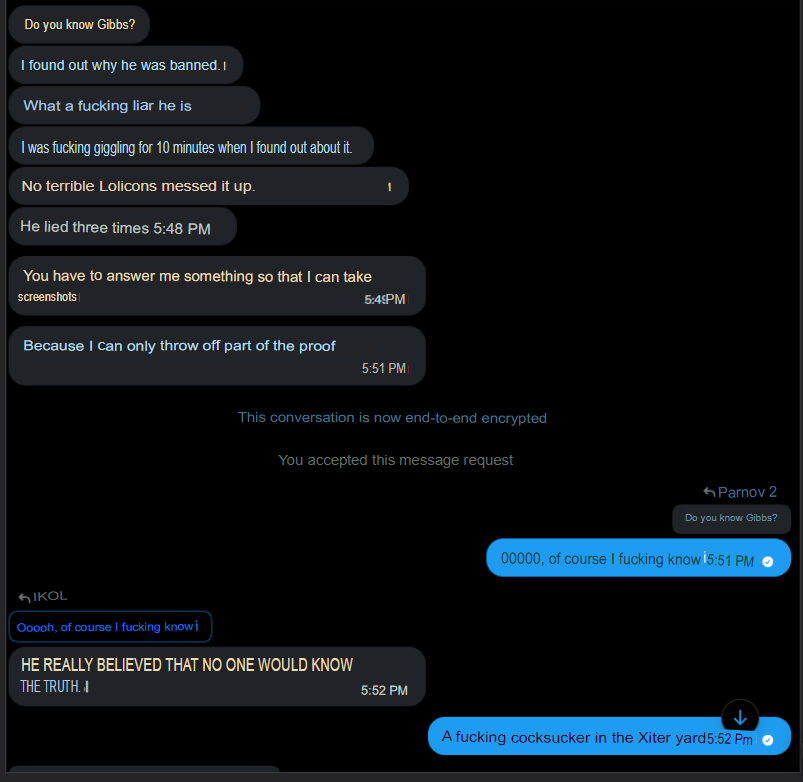Click the checkmark on the 5:52 Pm blue message
The height and width of the screenshot is (782, 803).
[x=767, y=740]
